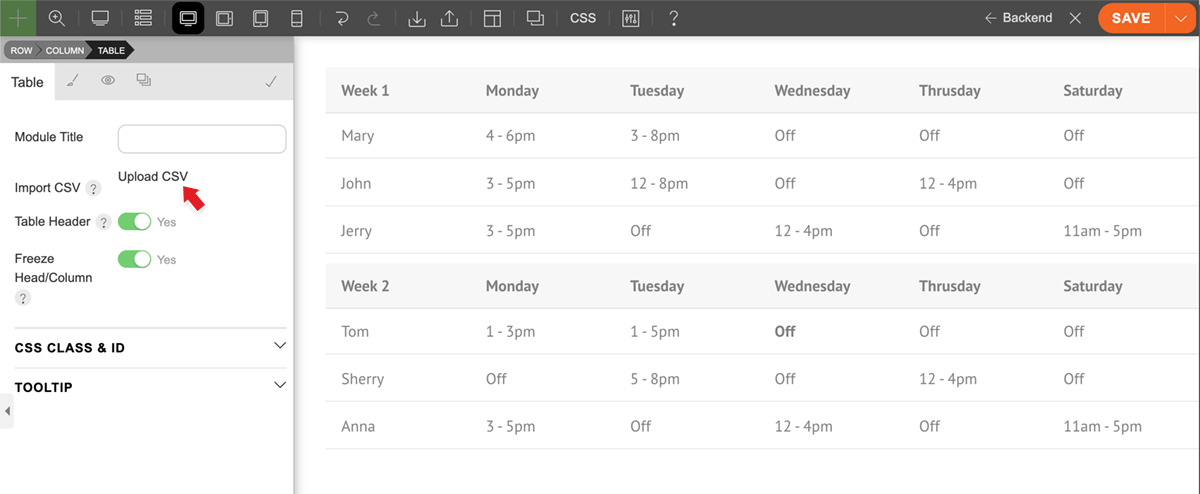Select the Sherry row name cell
The image size is (1200, 494).
click(x=362, y=379)
